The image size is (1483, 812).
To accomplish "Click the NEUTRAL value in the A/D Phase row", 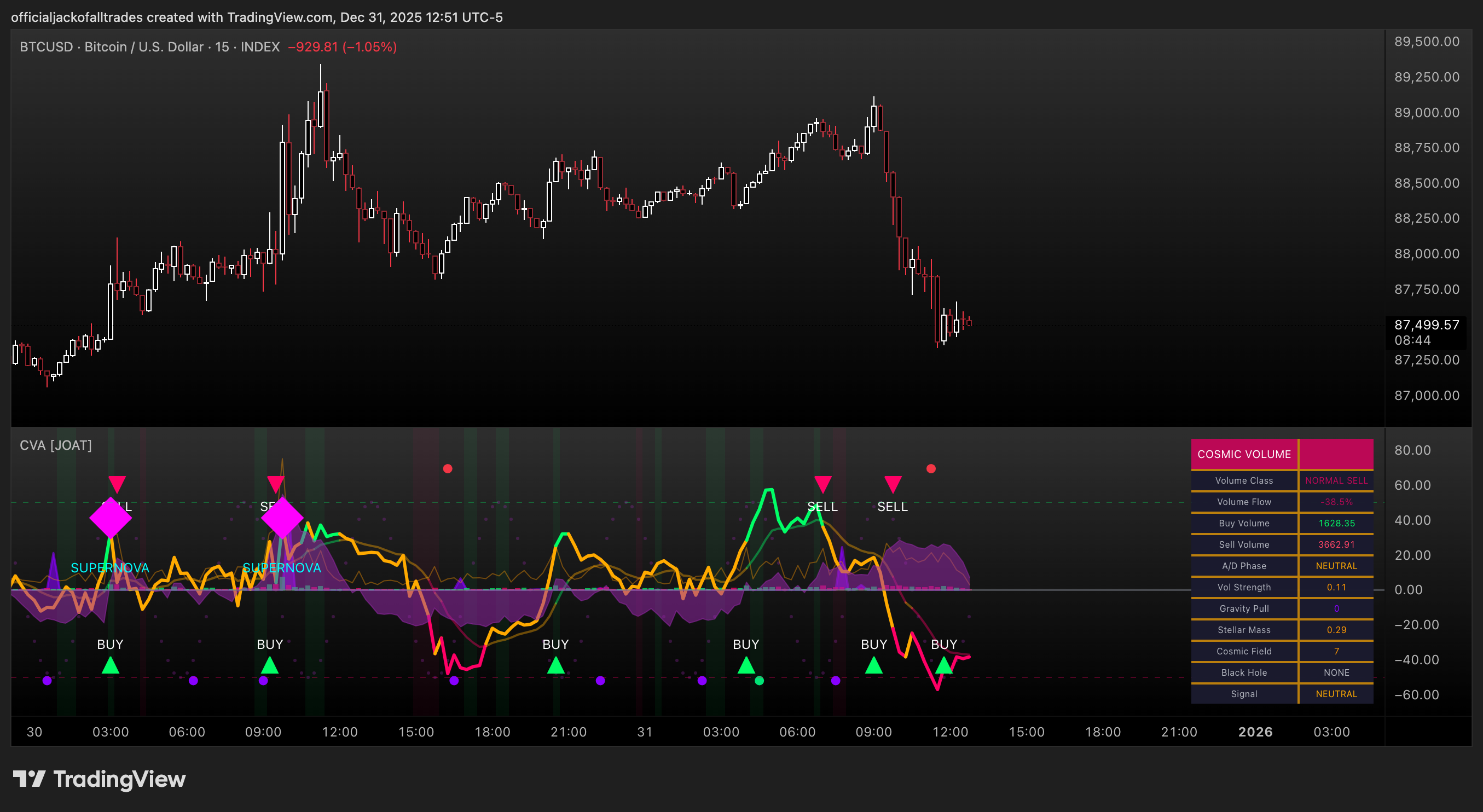I will 1336,566.
